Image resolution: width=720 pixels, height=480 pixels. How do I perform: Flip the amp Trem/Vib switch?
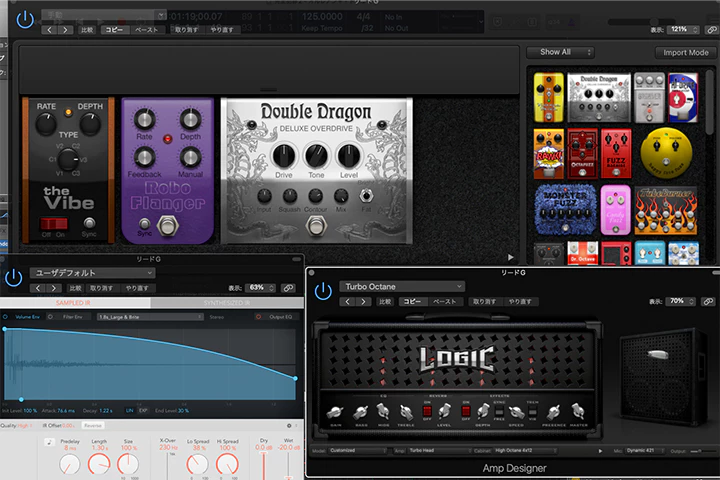coord(533,411)
